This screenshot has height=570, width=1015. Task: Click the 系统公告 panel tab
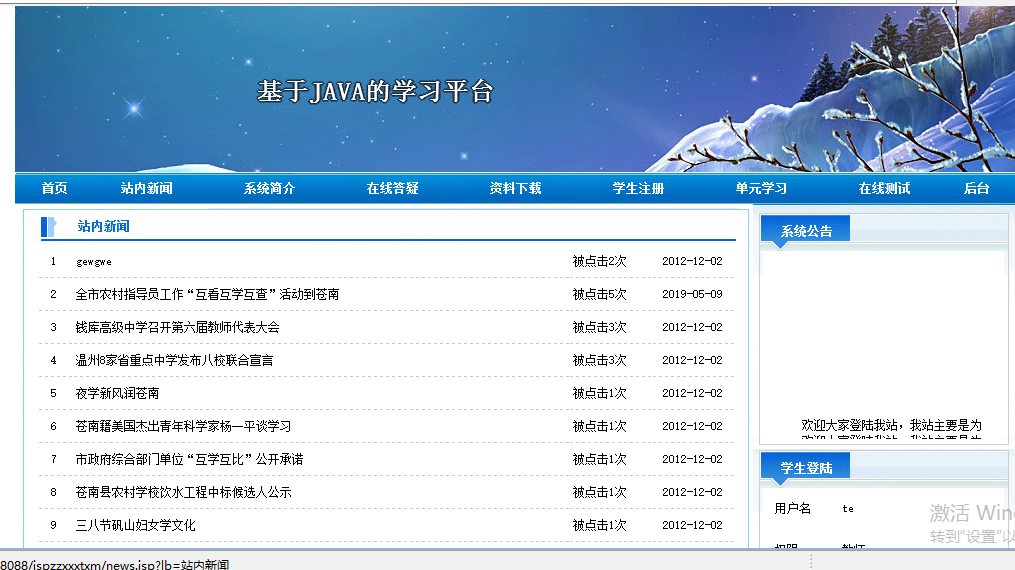(x=806, y=231)
